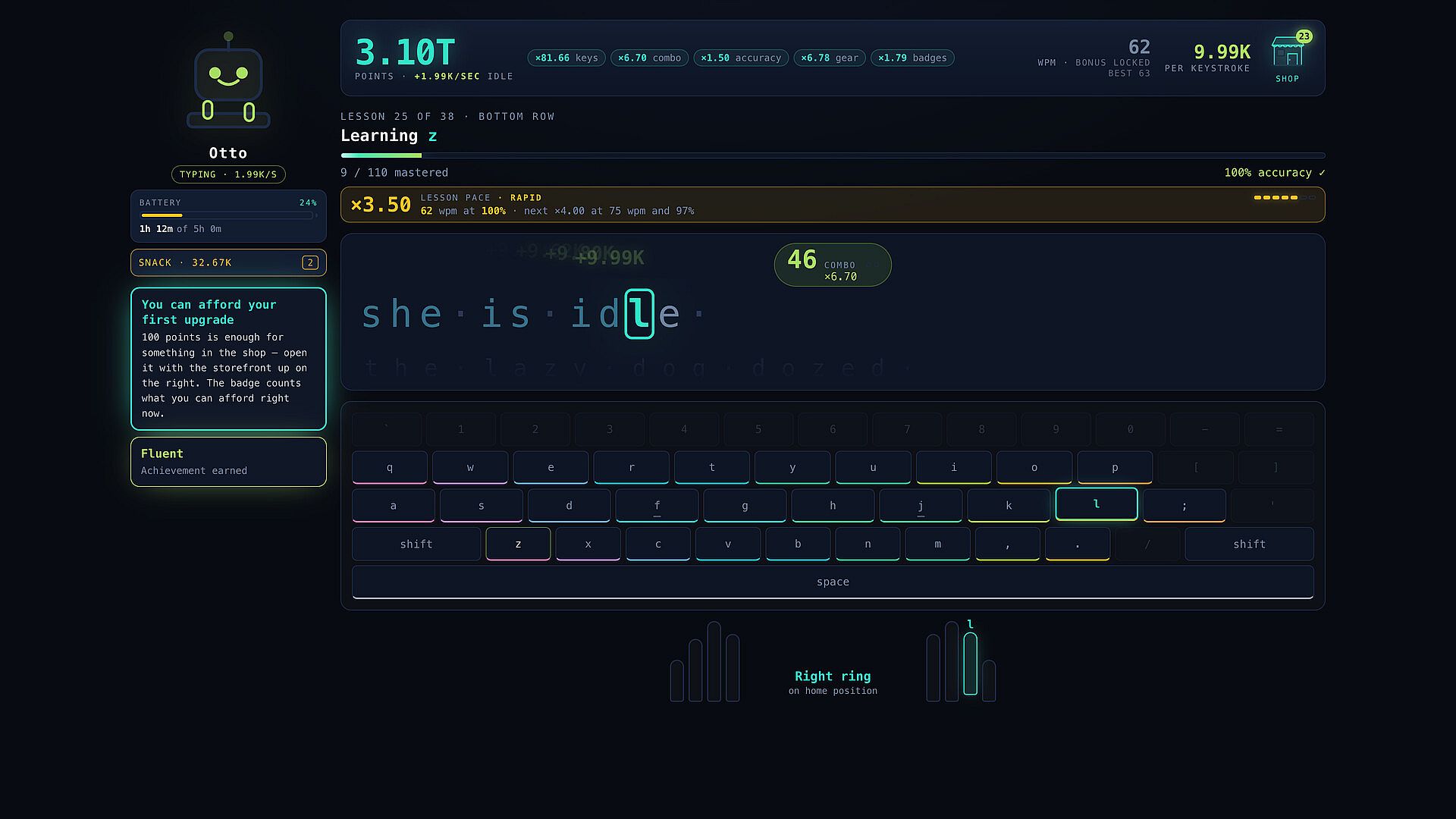Click Otto the robot avatar

pos(228,81)
